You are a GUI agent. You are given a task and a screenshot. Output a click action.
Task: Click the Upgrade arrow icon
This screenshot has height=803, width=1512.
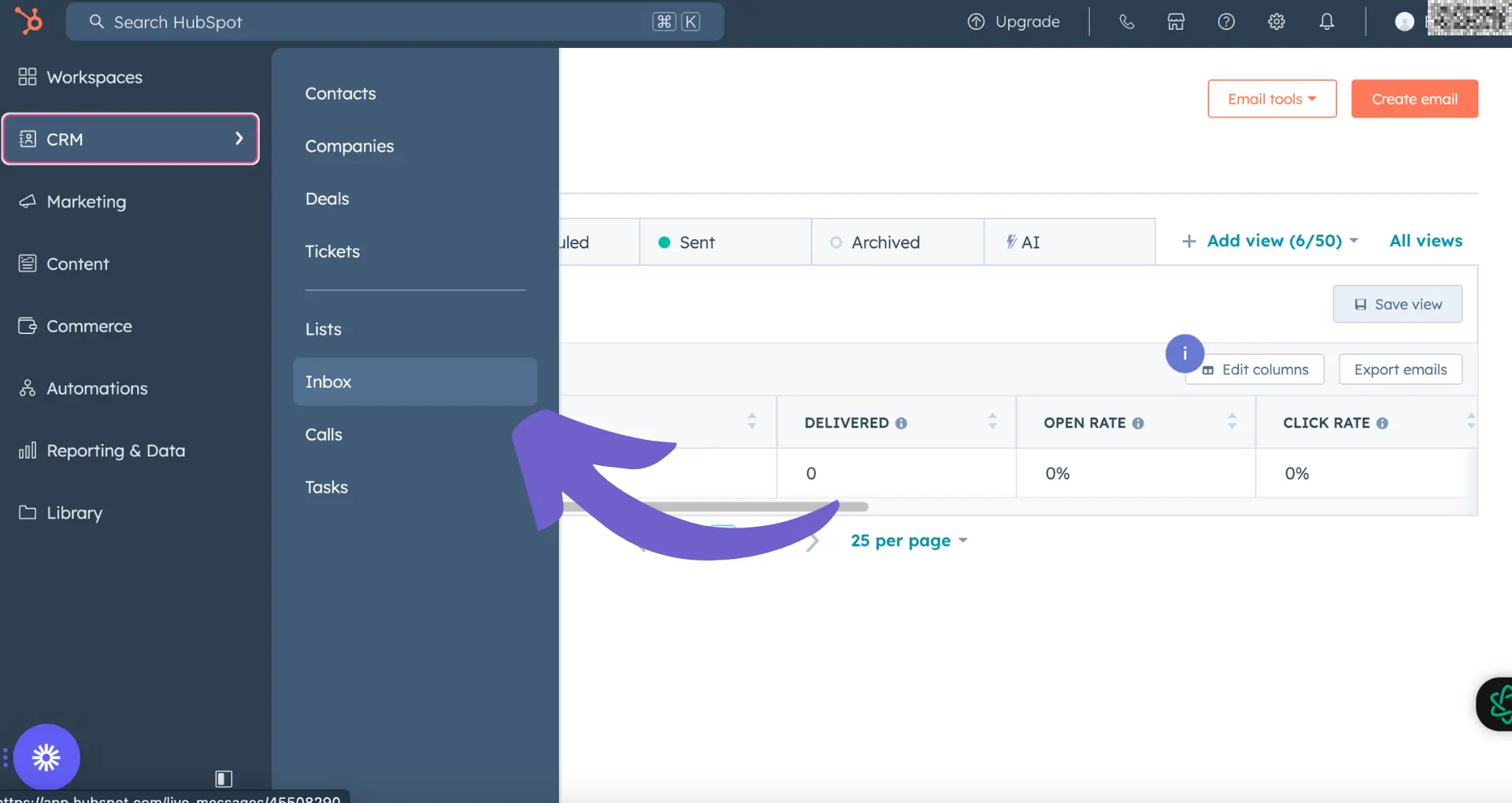tap(976, 22)
